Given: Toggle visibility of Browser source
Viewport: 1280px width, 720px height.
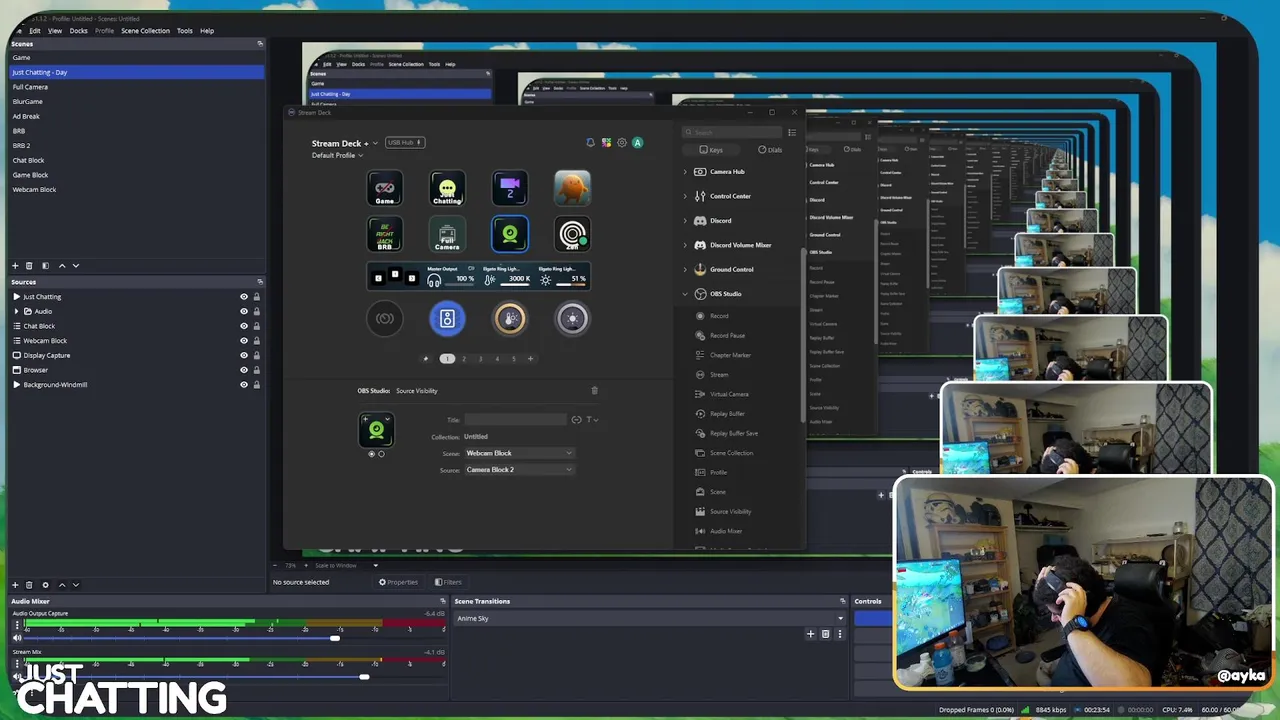Looking at the screenshot, I should [244, 370].
